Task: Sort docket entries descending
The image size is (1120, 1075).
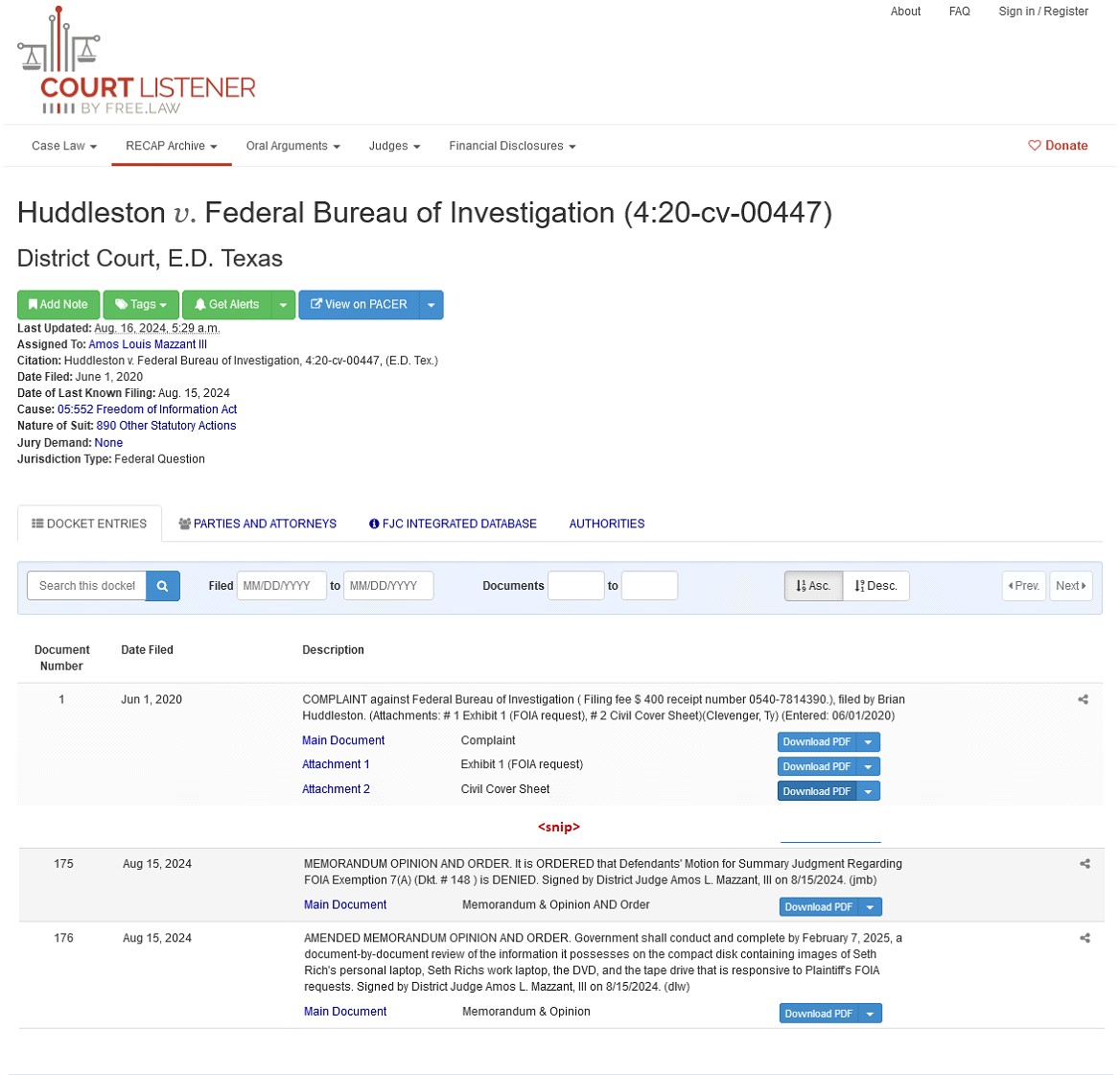Action: 876,586
